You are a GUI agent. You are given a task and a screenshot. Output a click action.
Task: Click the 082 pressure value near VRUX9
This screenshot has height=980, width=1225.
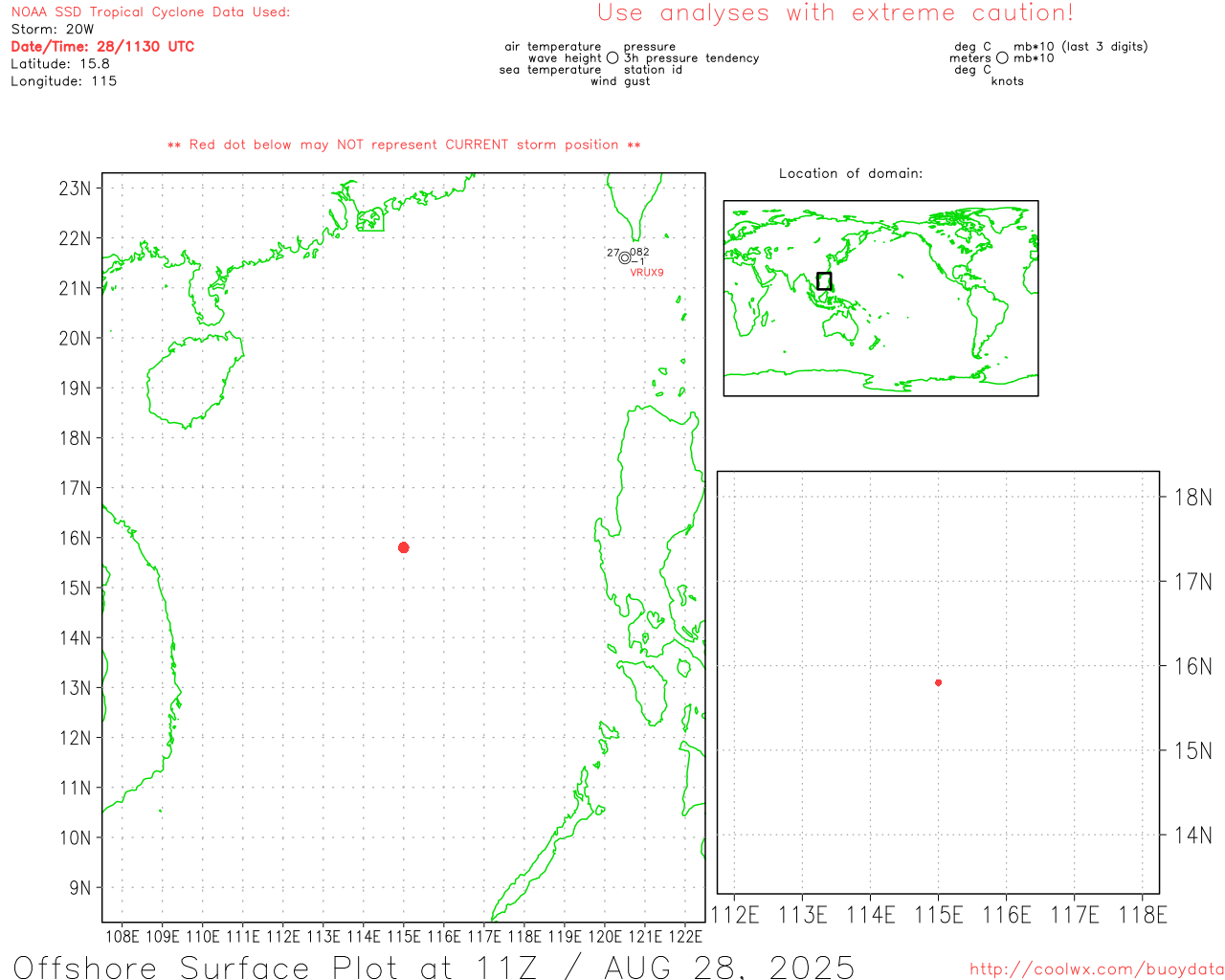(x=640, y=253)
